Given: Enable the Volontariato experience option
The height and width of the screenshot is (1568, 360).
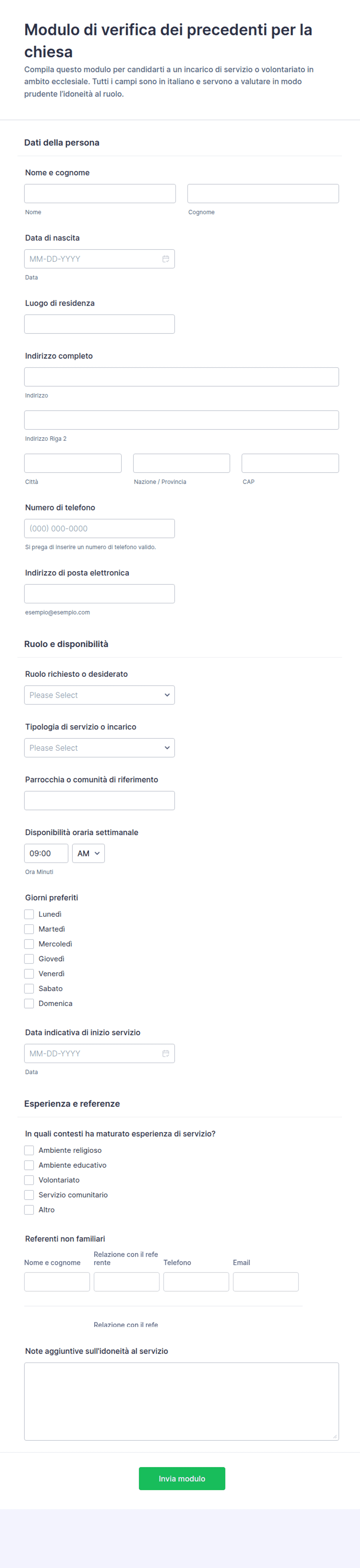Looking at the screenshot, I should click(29, 1179).
